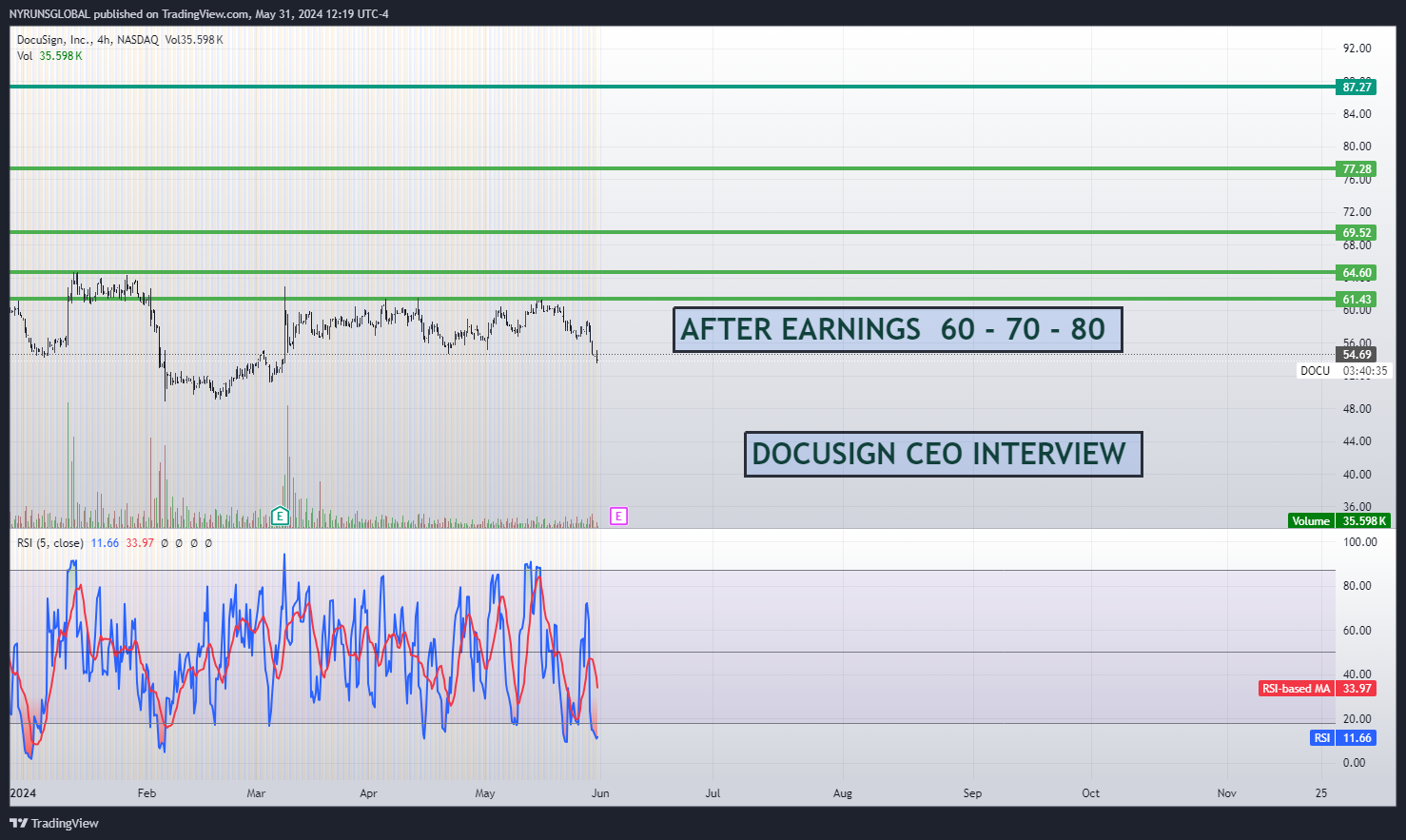
Task: Click the blue RSI label tag
Action: tap(1322, 738)
